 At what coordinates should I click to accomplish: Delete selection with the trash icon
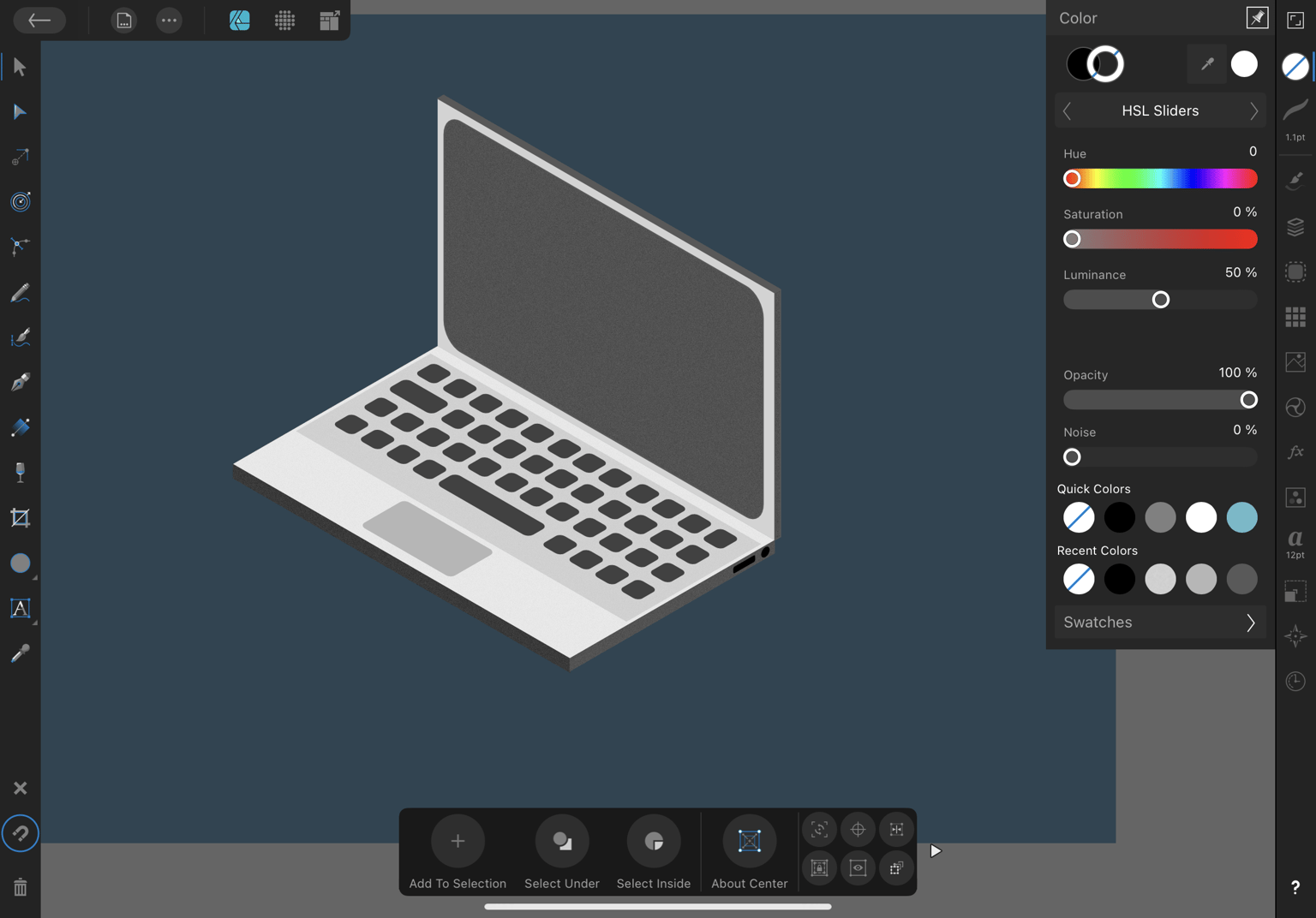click(x=20, y=887)
